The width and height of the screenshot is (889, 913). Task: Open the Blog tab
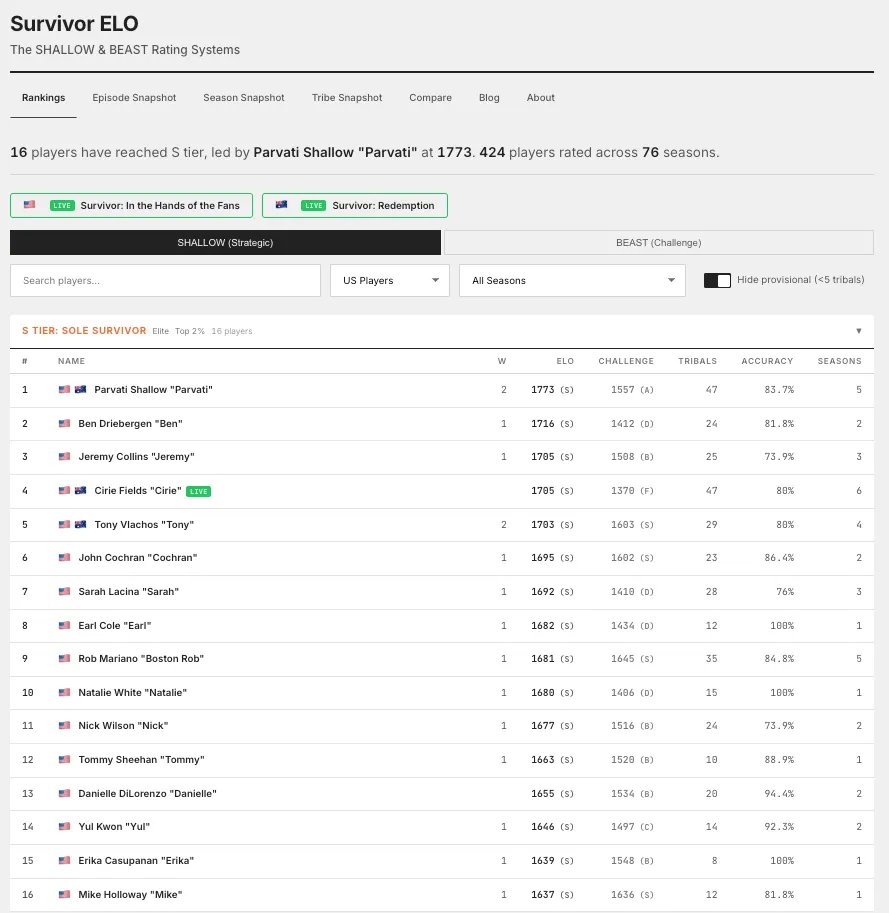pyautogui.click(x=489, y=98)
